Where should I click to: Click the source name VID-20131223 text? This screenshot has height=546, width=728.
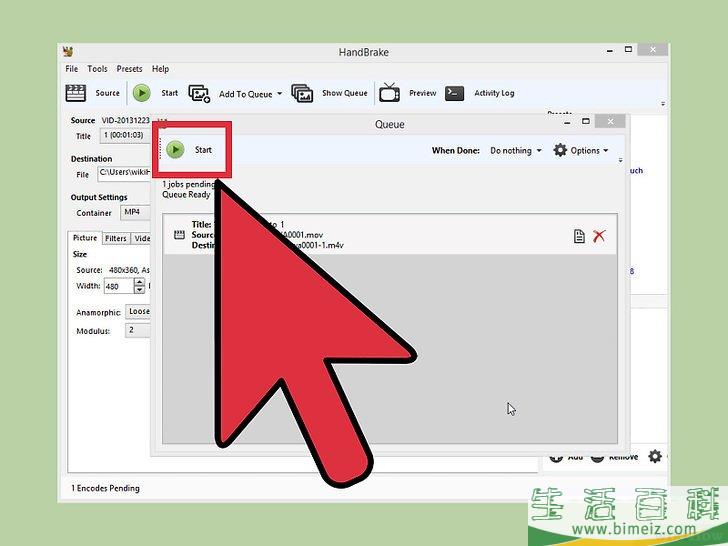125,120
